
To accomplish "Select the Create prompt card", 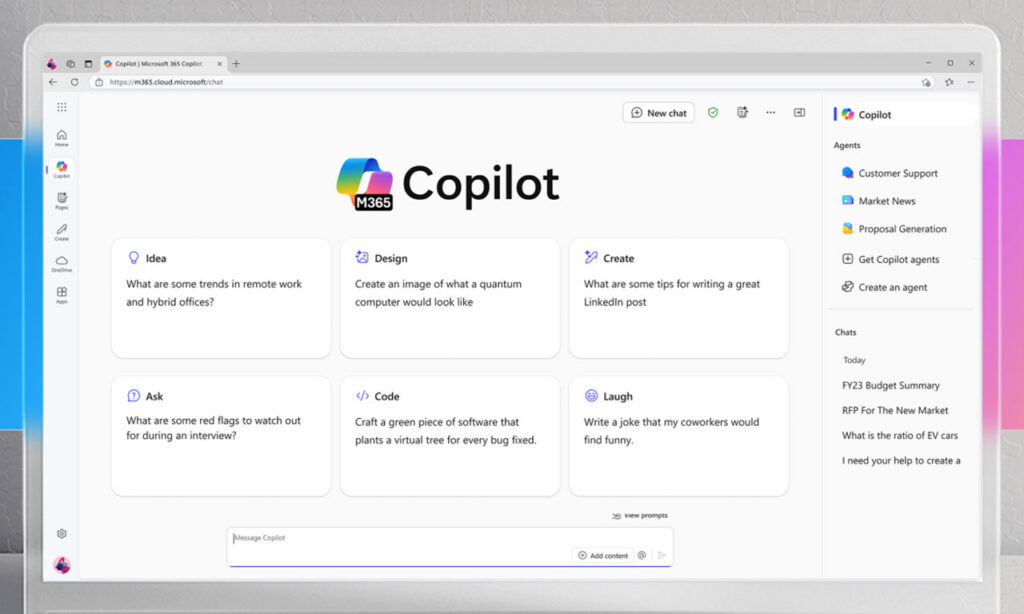I will [679, 298].
